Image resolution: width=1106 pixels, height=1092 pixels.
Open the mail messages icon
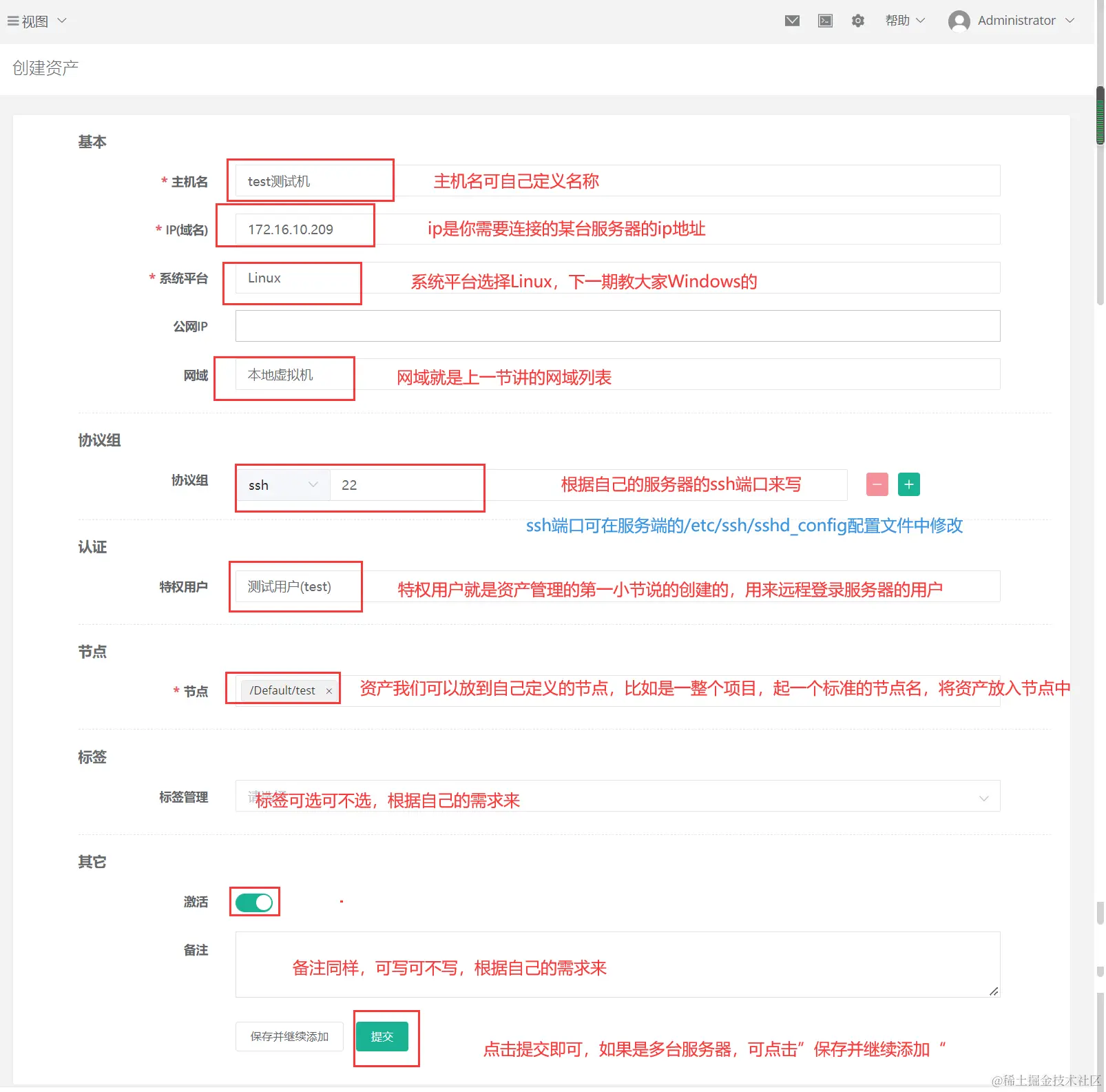[792, 21]
